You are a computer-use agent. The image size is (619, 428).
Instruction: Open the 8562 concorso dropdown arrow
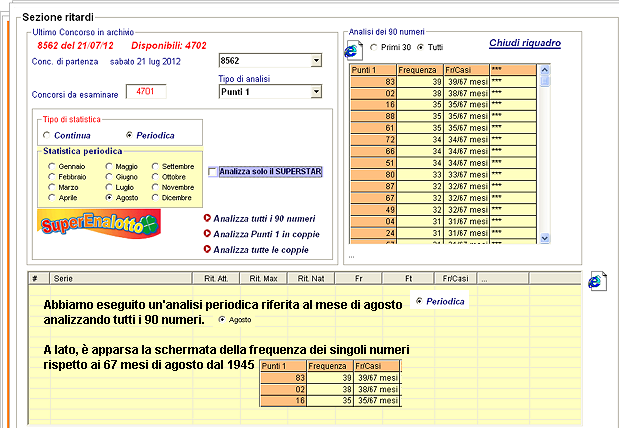pyautogui.click(x=316, y=60)
